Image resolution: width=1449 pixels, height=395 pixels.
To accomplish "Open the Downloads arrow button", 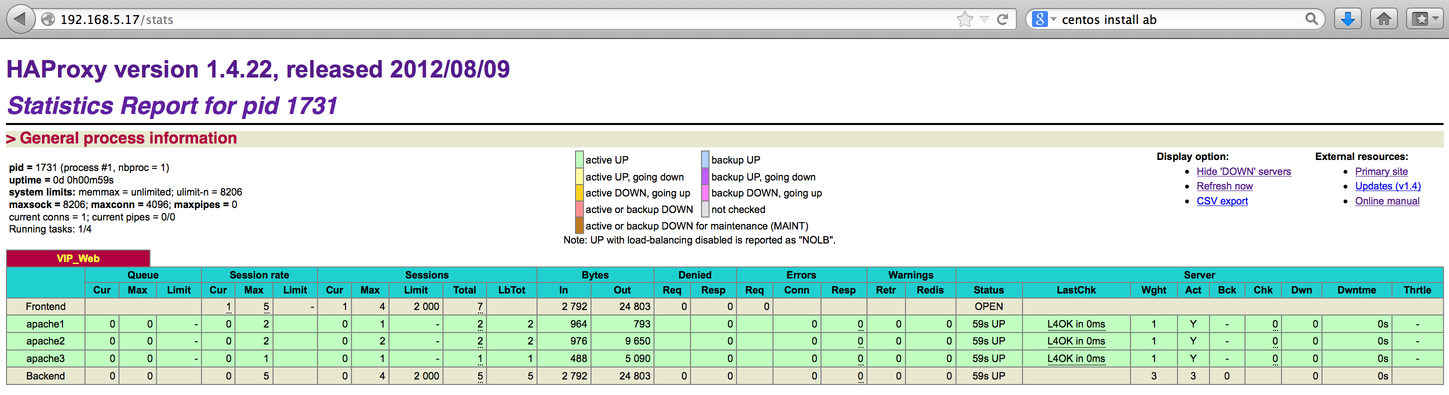I will click(1348, 19).
